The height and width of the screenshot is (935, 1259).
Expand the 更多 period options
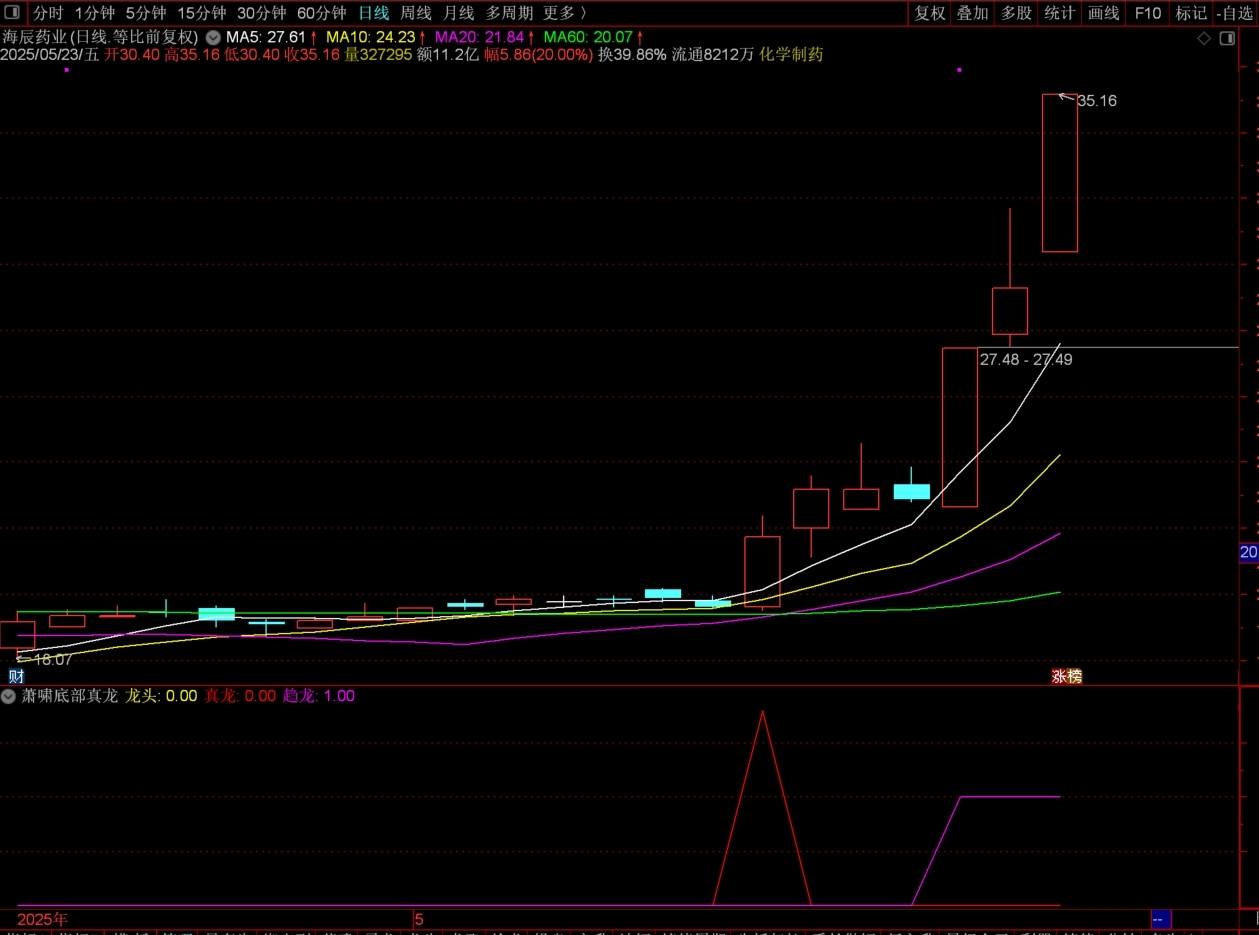pyautogui.click(x=565, y=13)
